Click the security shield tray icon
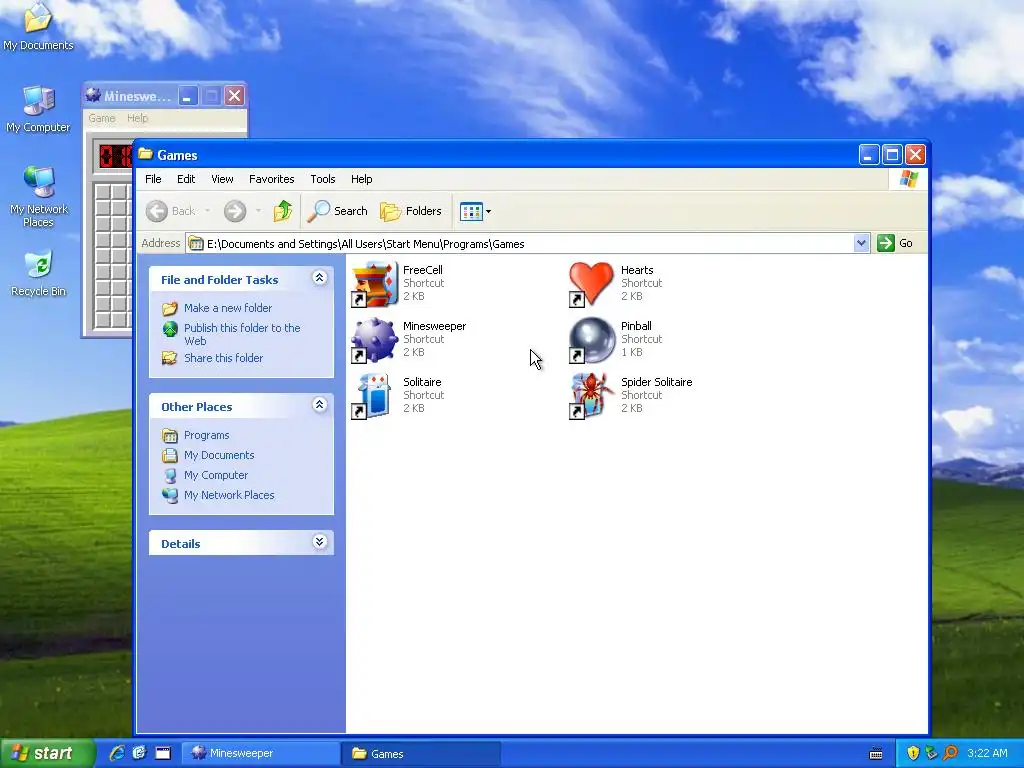 pyautogui.click(x=913, y=753)
